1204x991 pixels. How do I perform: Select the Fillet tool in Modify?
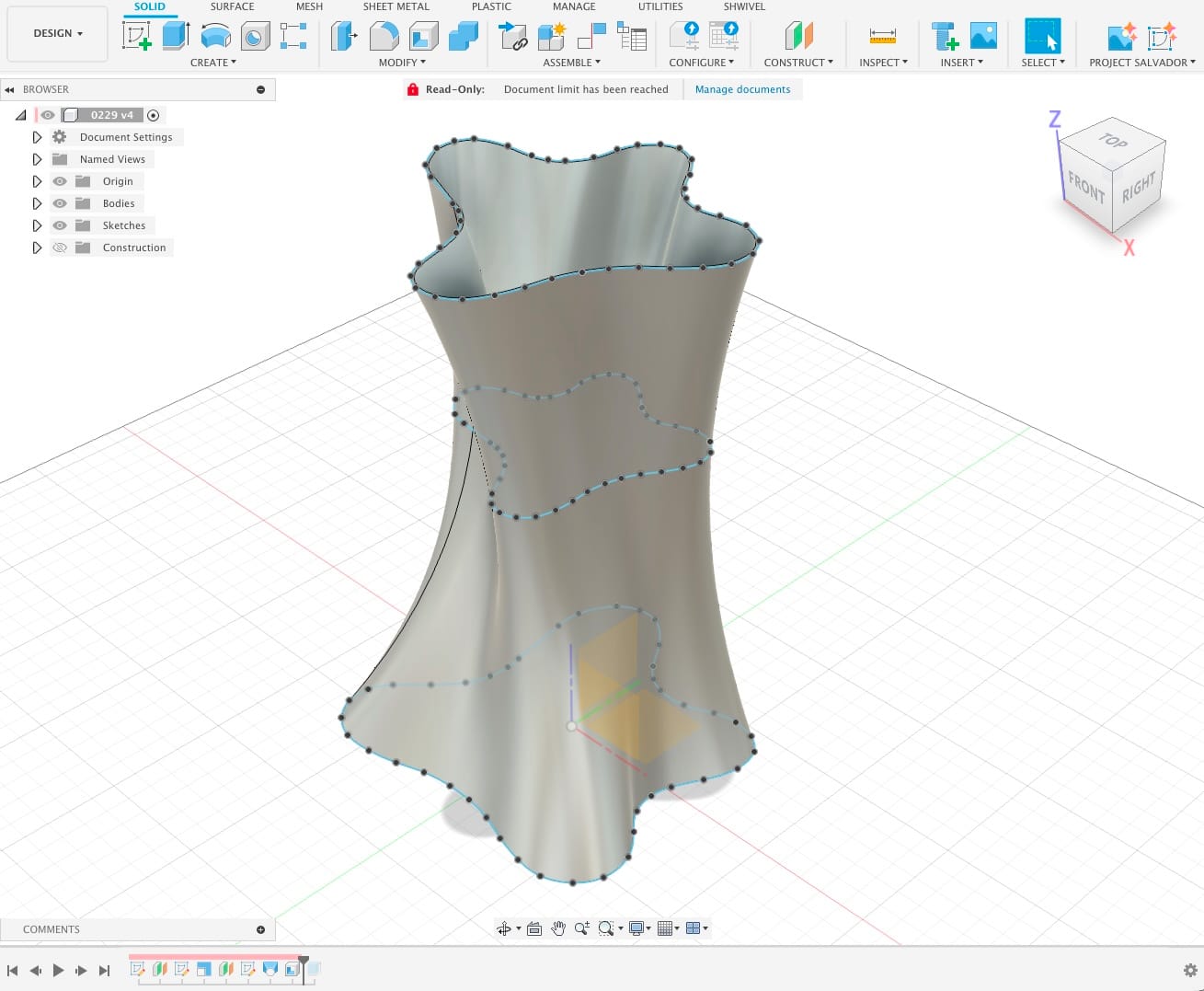coord(384,37)
